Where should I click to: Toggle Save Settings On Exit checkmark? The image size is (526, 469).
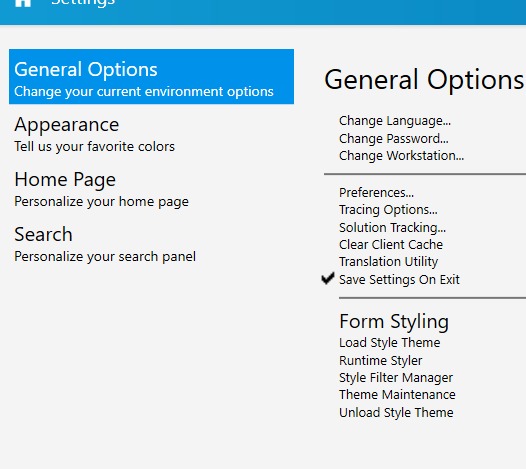pos(328,278)
